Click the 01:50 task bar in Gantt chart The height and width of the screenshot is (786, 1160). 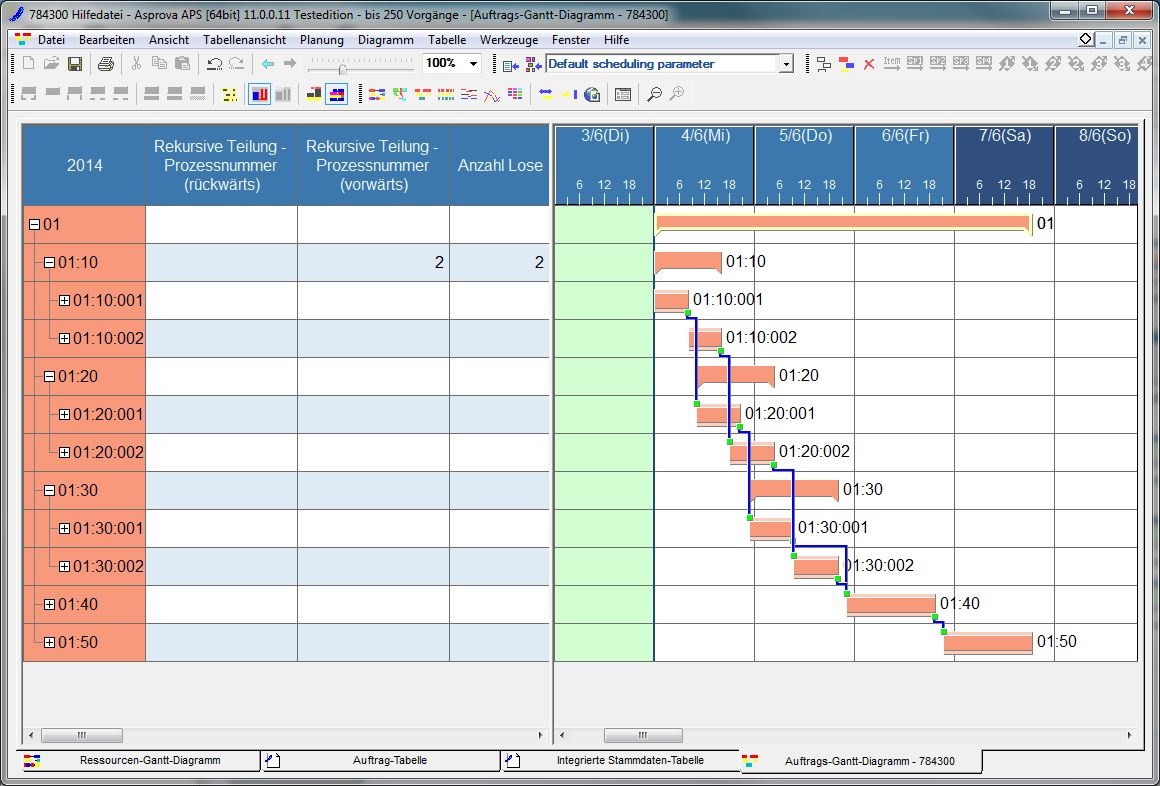click(x=987, y=642)
